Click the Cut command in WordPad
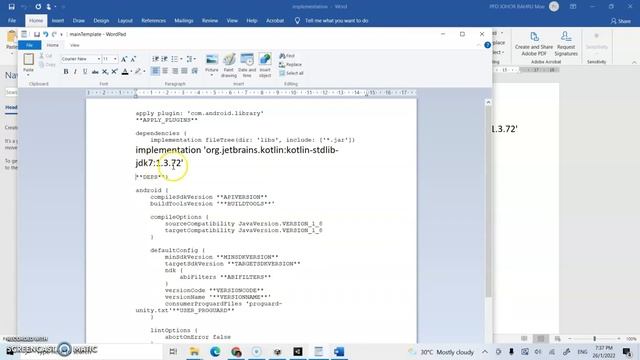 click(46, 56)
